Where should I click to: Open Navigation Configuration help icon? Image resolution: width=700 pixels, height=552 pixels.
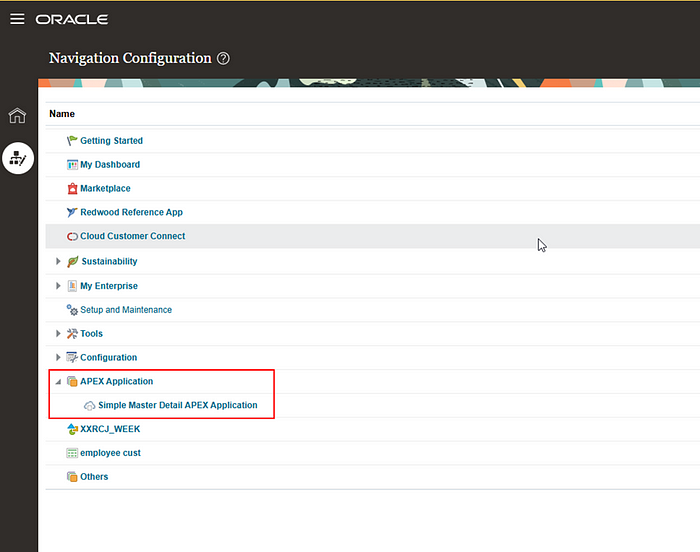tap(223, 59)
